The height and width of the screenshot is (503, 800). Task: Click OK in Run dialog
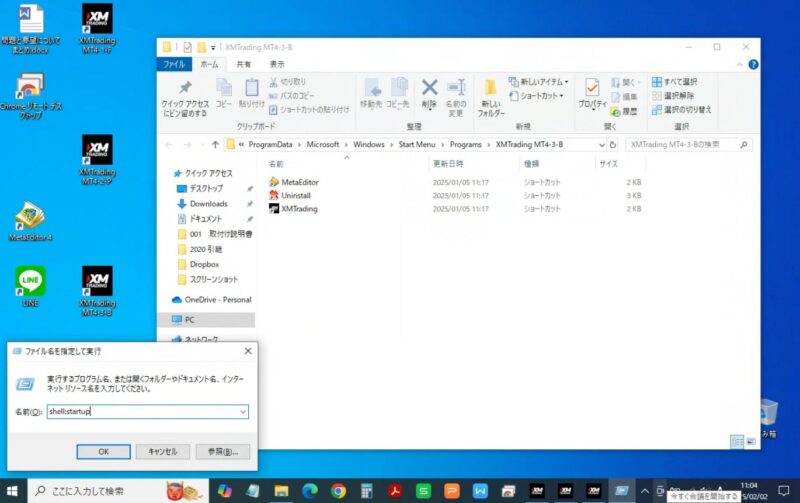point(104,451)
